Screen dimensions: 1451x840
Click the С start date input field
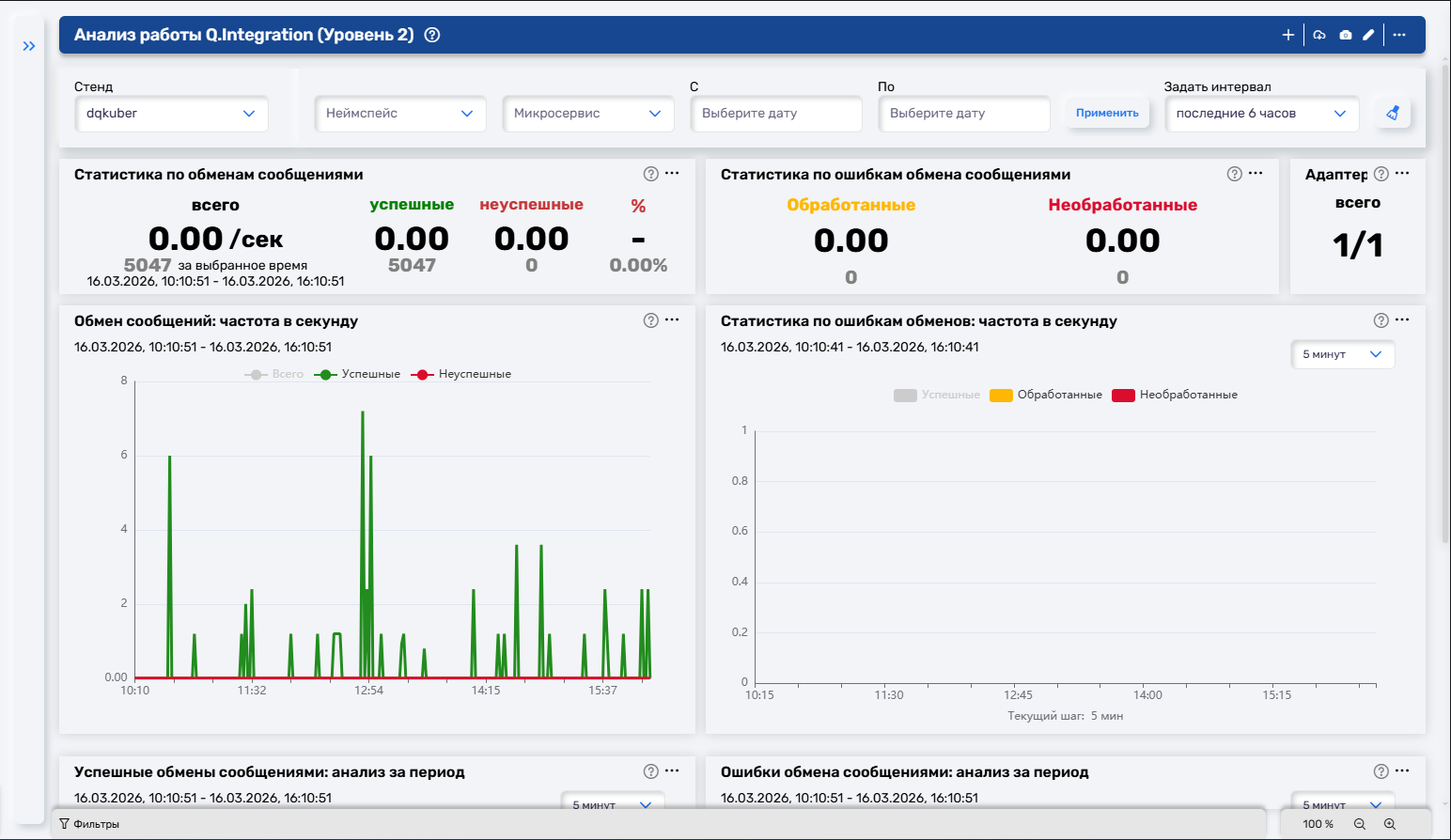coord(775,114)
